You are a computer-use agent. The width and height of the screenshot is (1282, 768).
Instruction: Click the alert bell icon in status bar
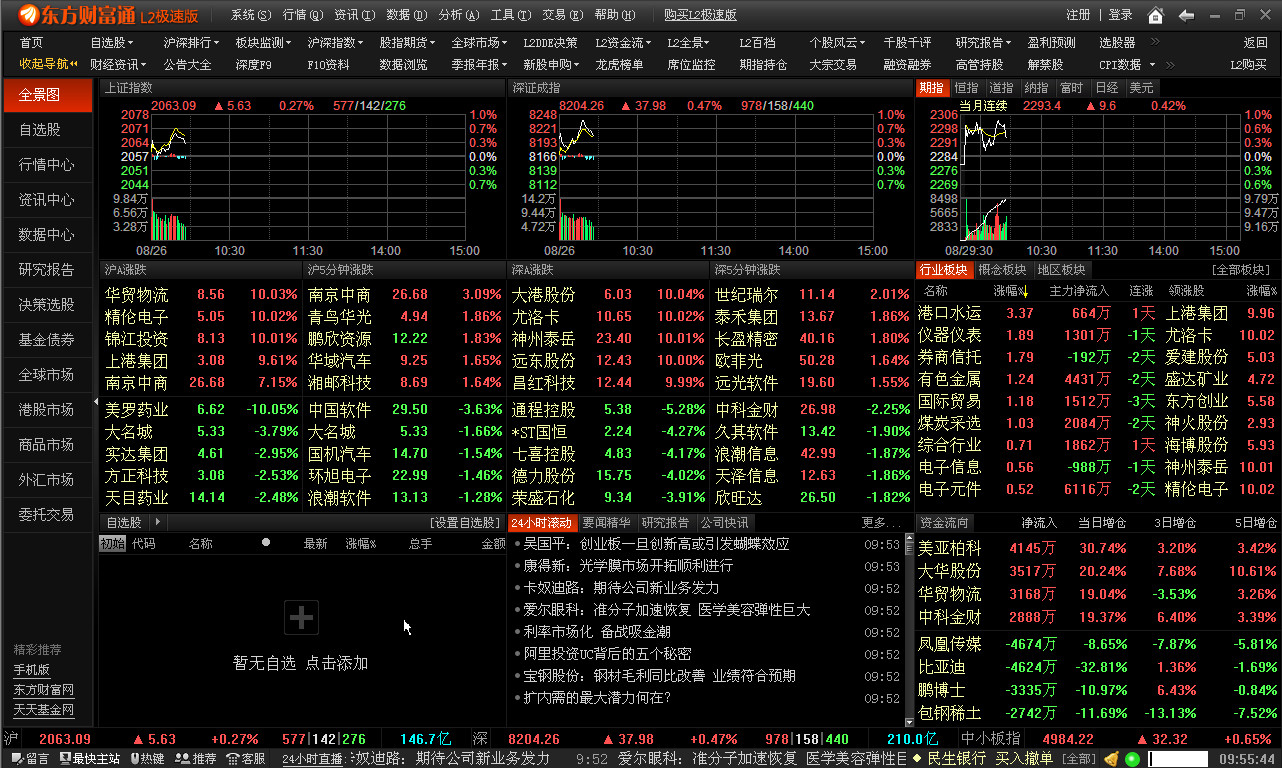pos(1111,759)
